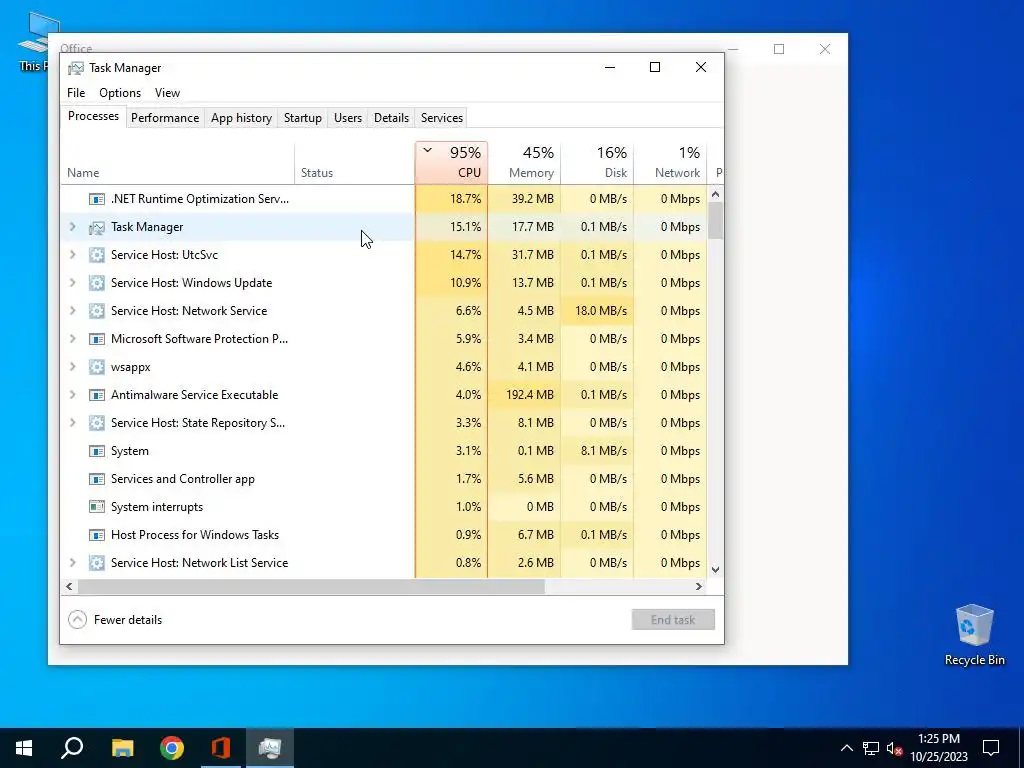This screenshot has width=1024, height=768.
Task: Click the Antimalware Service Executable icon
Action: (x=97, y=395)
